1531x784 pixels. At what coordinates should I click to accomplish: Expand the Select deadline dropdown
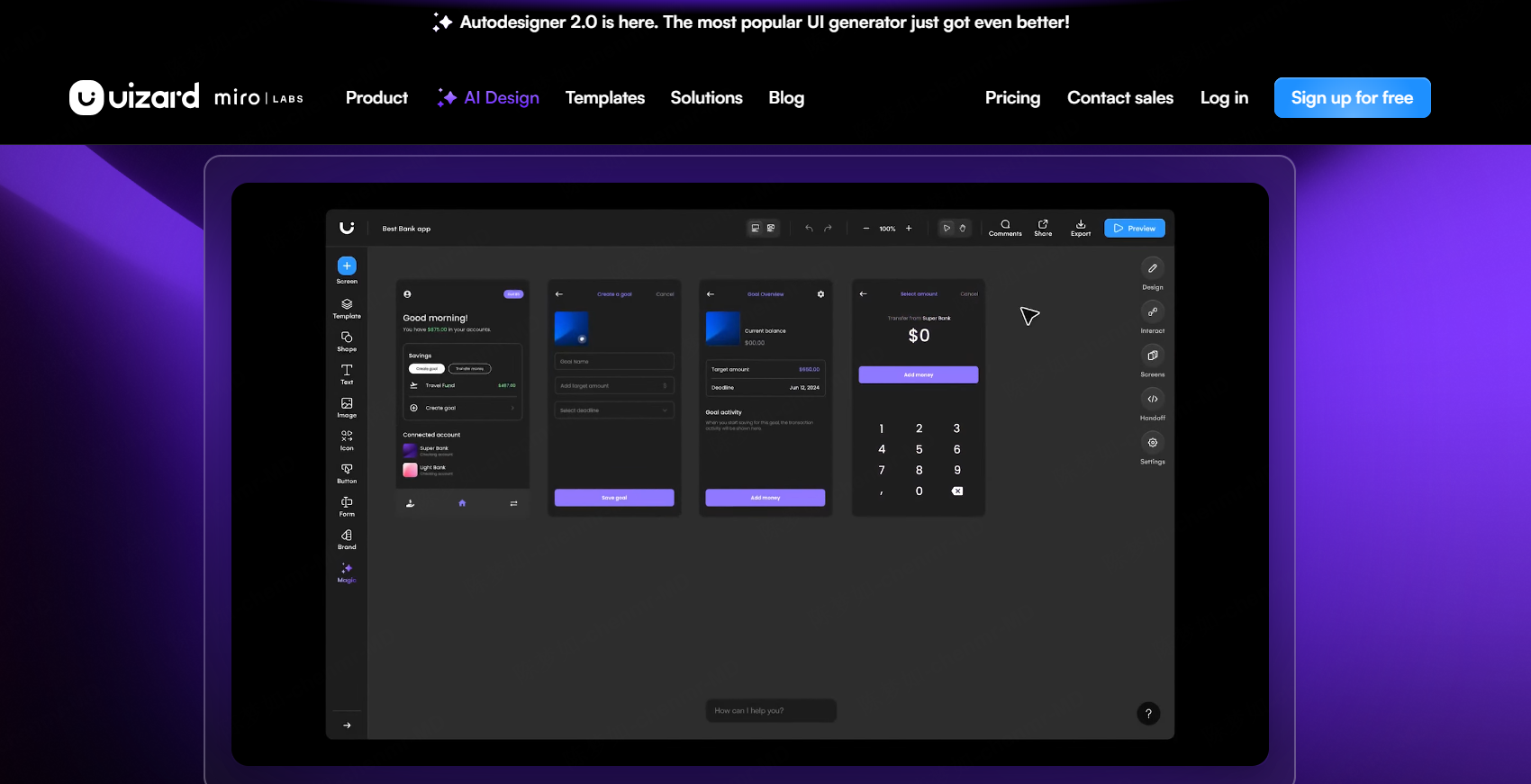click(x=614, y=410)
